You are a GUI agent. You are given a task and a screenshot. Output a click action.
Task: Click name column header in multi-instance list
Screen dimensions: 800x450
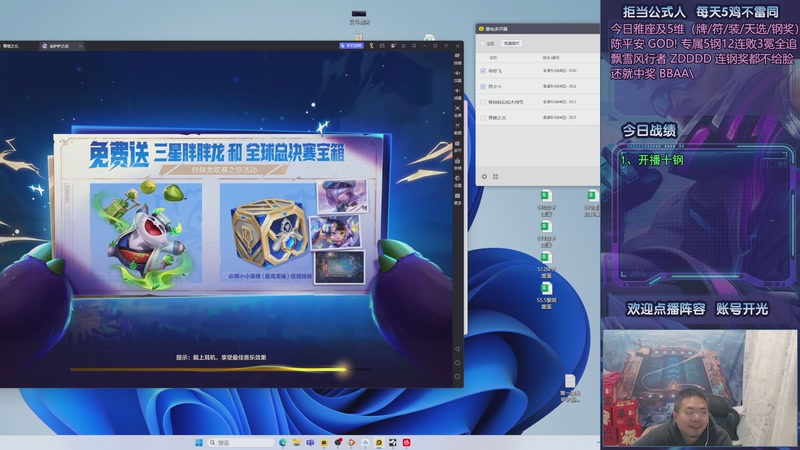[493, 58]
